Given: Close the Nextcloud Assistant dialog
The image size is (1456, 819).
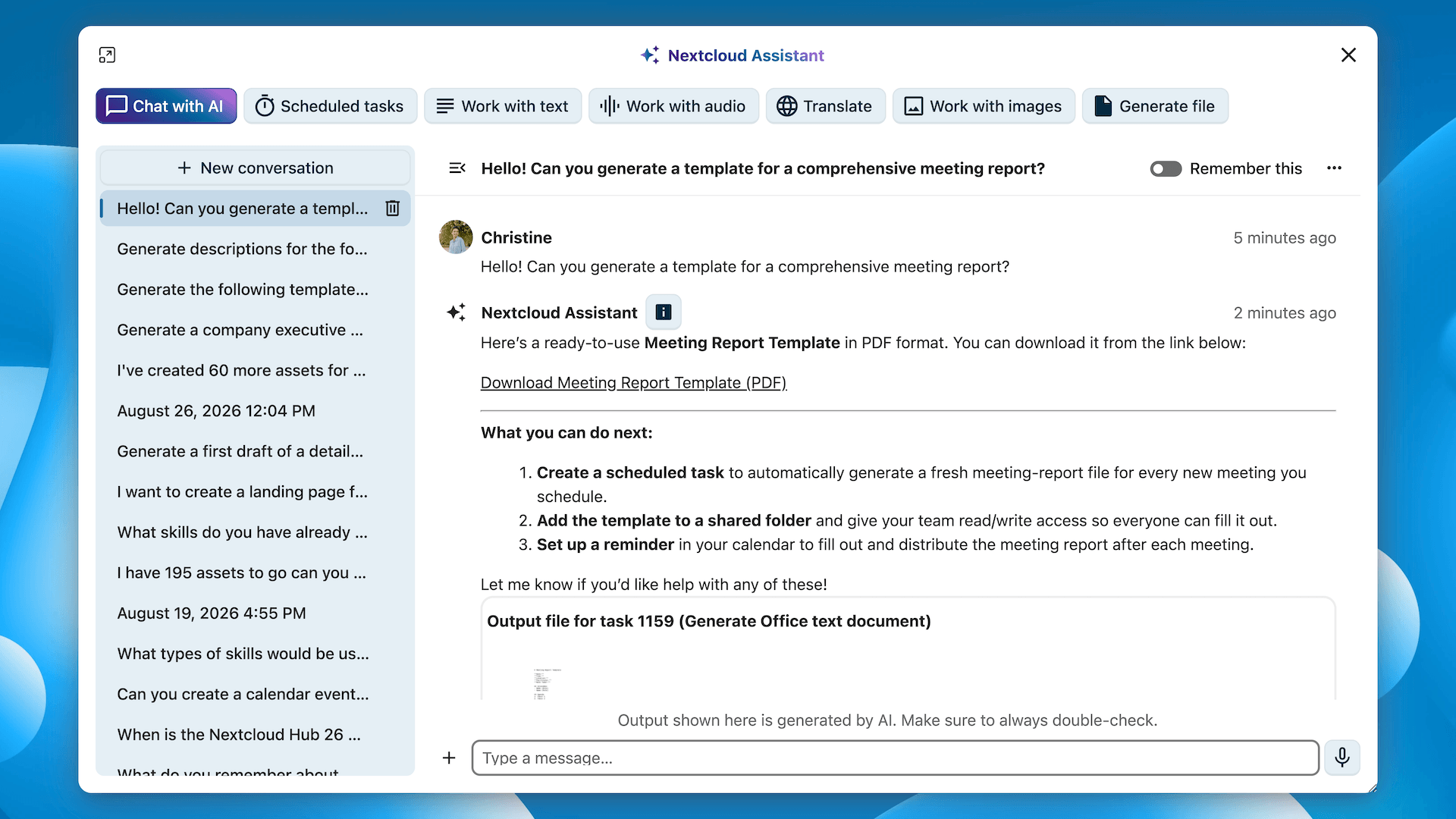Looking at the screenshot, I should (x=1348, y=55).
